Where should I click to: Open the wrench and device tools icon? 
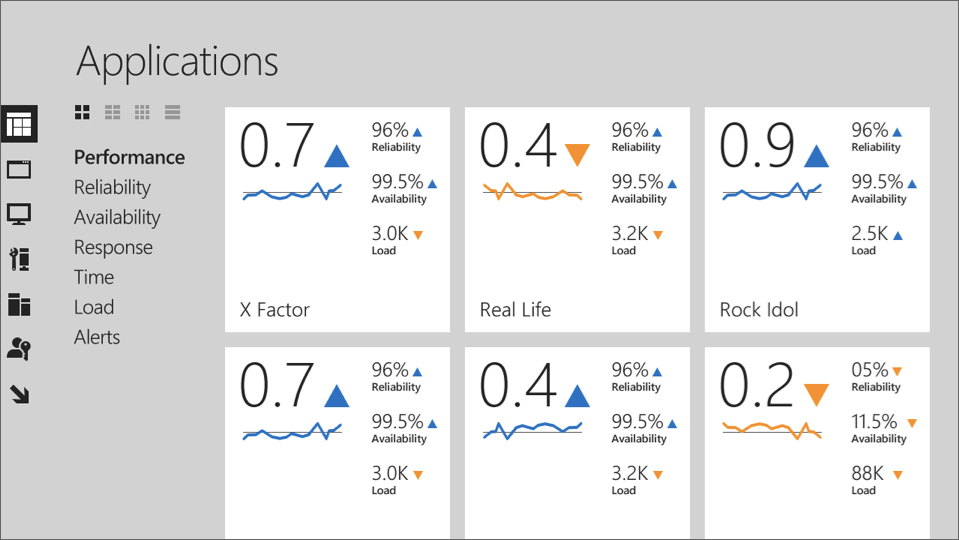click(x=19, y=259)
